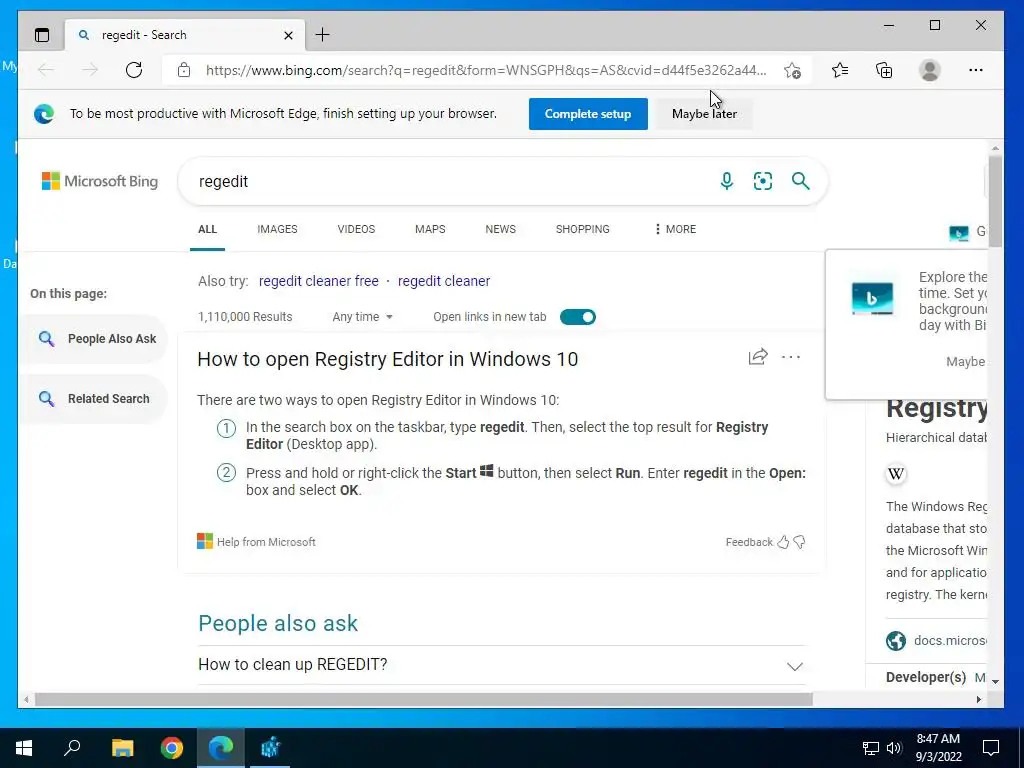Switch to the VIDEOS tab
This screenshot has width=1024, height=768.
tap(356, 229)
